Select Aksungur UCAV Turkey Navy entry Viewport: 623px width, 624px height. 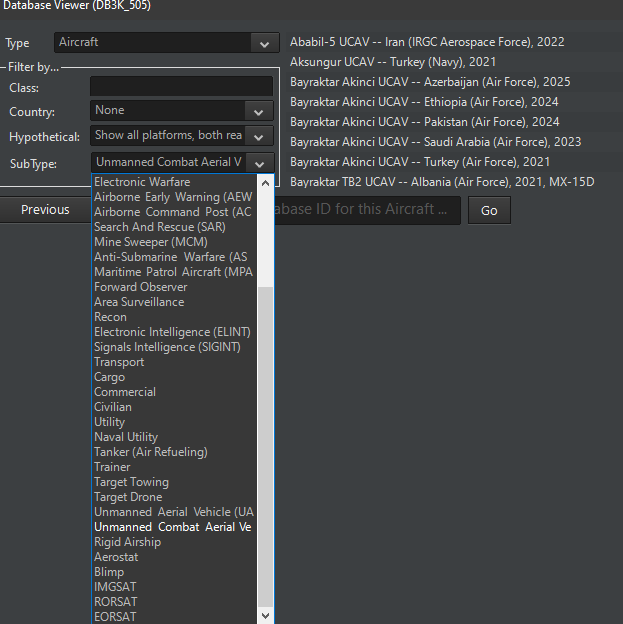click(454, 62)
